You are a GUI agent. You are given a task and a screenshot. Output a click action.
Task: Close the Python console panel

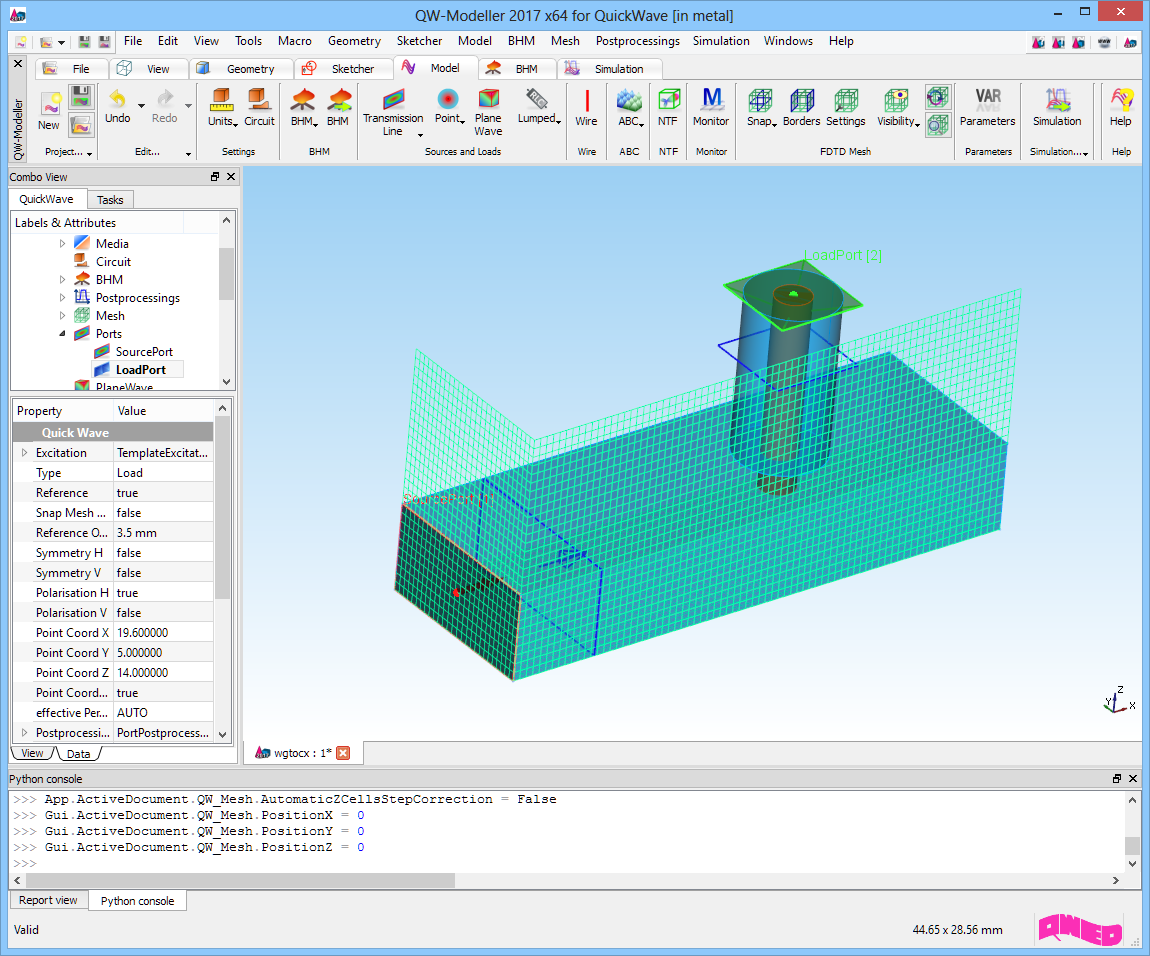pyautogui.click(x=1133, y=778)
